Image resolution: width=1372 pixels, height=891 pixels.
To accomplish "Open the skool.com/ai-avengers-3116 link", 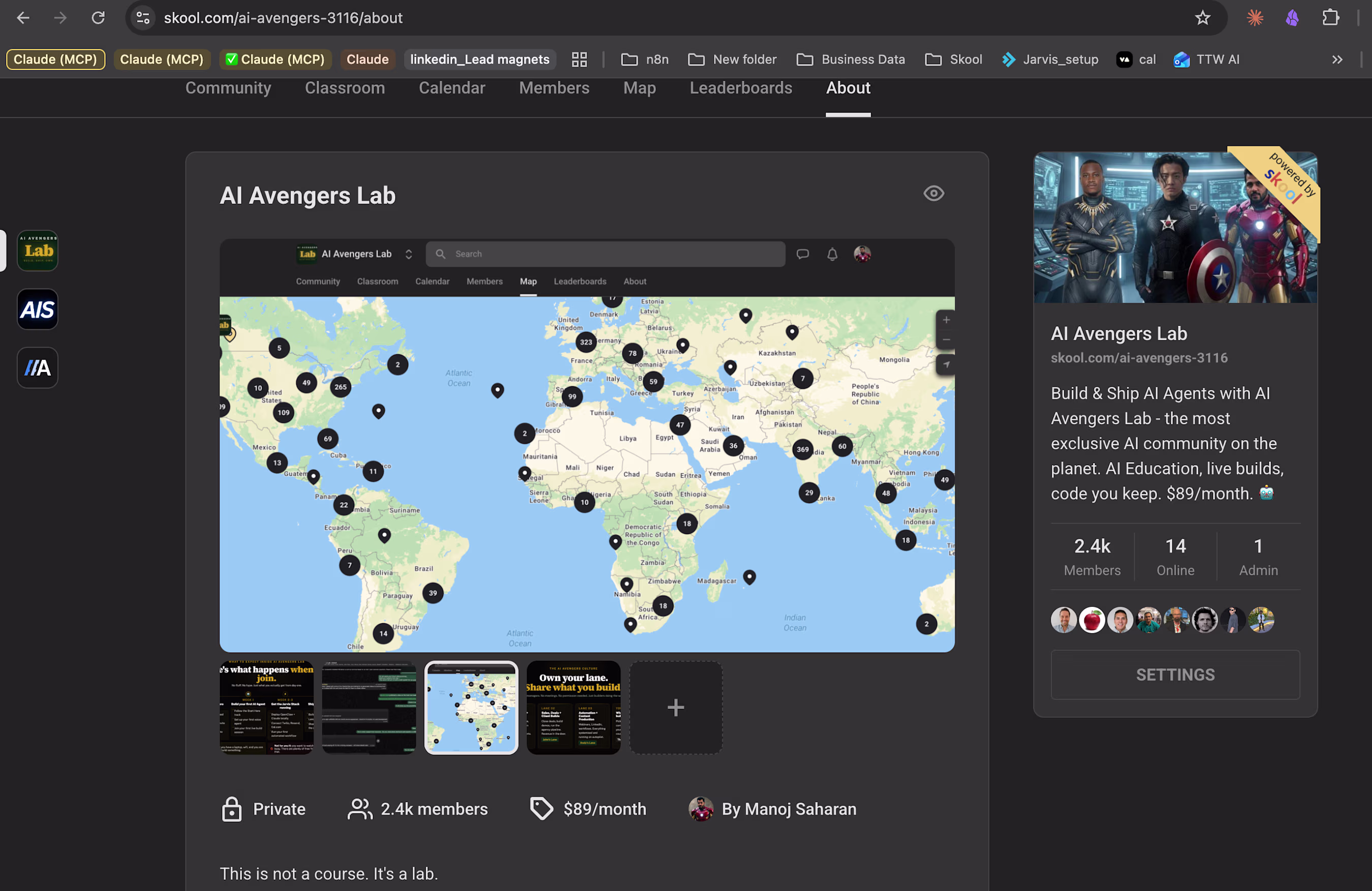I will pyautogui.click(x=1139, y=357).
